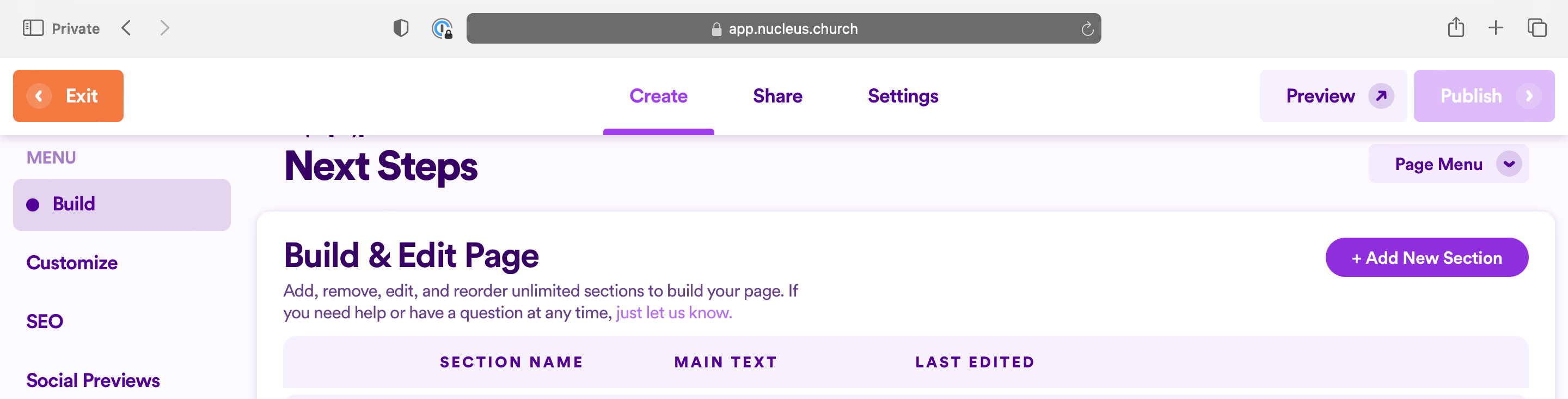Select SEO from the sidebar
Viewport: 1568px width, 399px height.
click(x=45, y=321)
